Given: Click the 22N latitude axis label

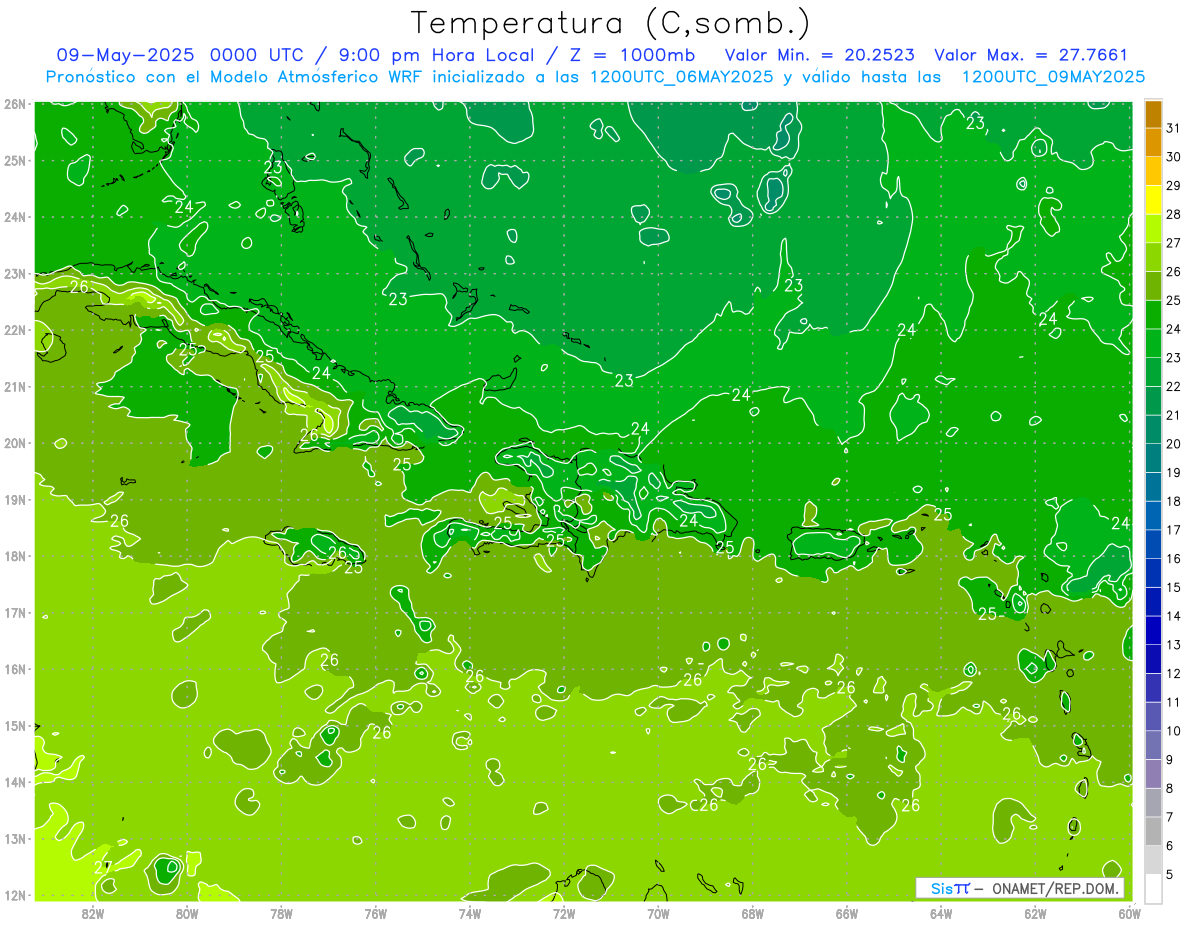Looking at the screenshot, I should (x=14, y=330).
